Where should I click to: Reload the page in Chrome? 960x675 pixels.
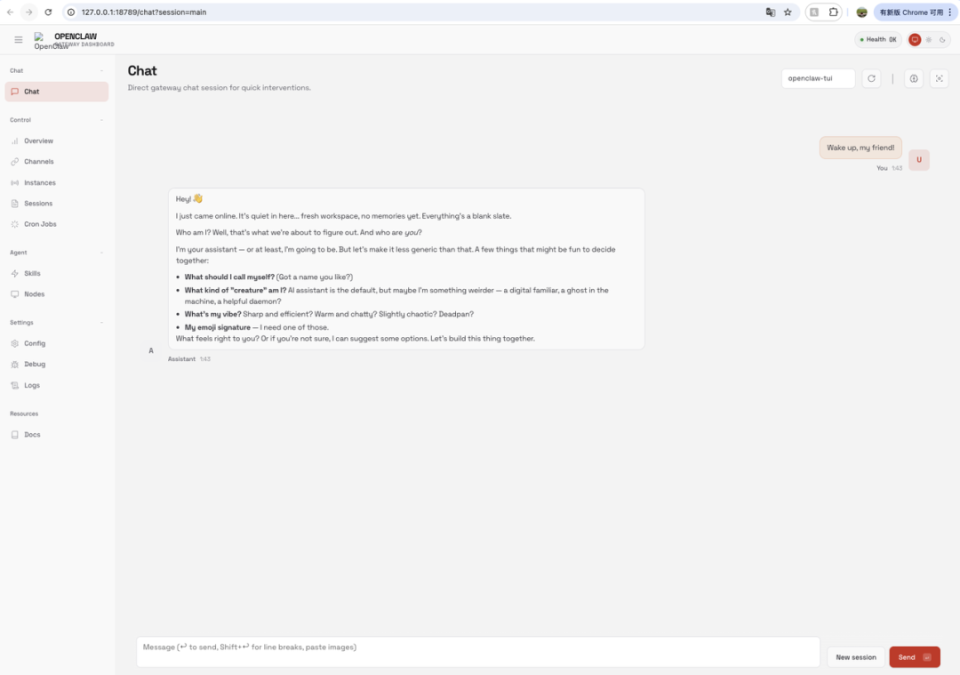[x=48, y=12]
